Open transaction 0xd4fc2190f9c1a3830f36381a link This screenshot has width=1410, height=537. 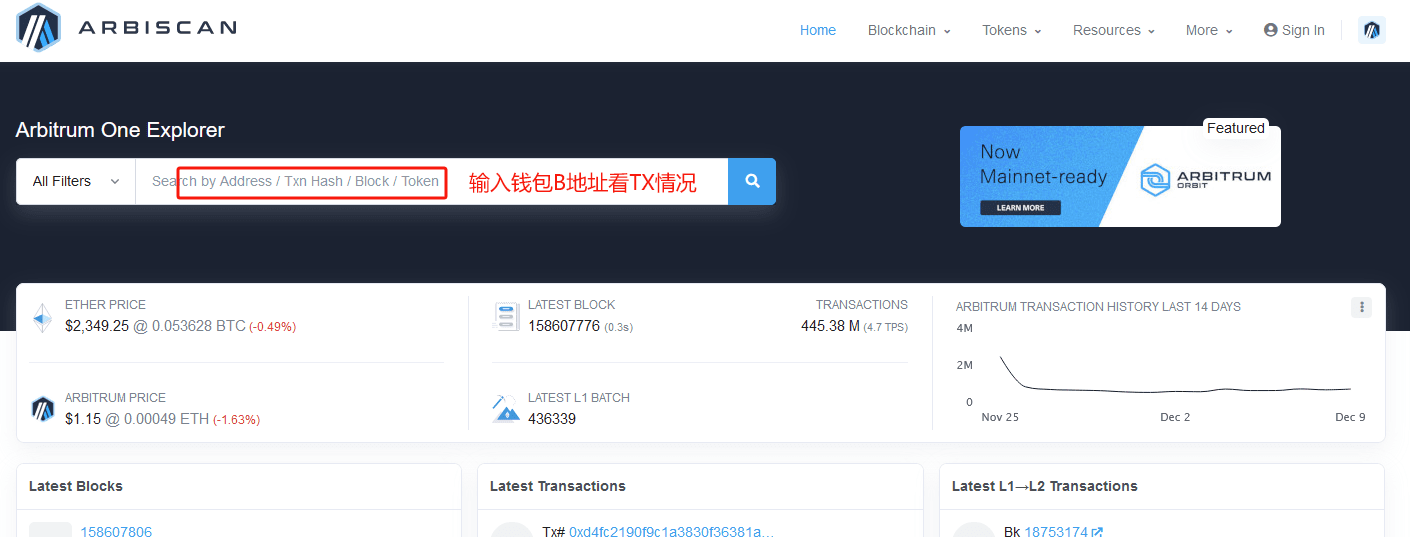[x=671, y=531]
